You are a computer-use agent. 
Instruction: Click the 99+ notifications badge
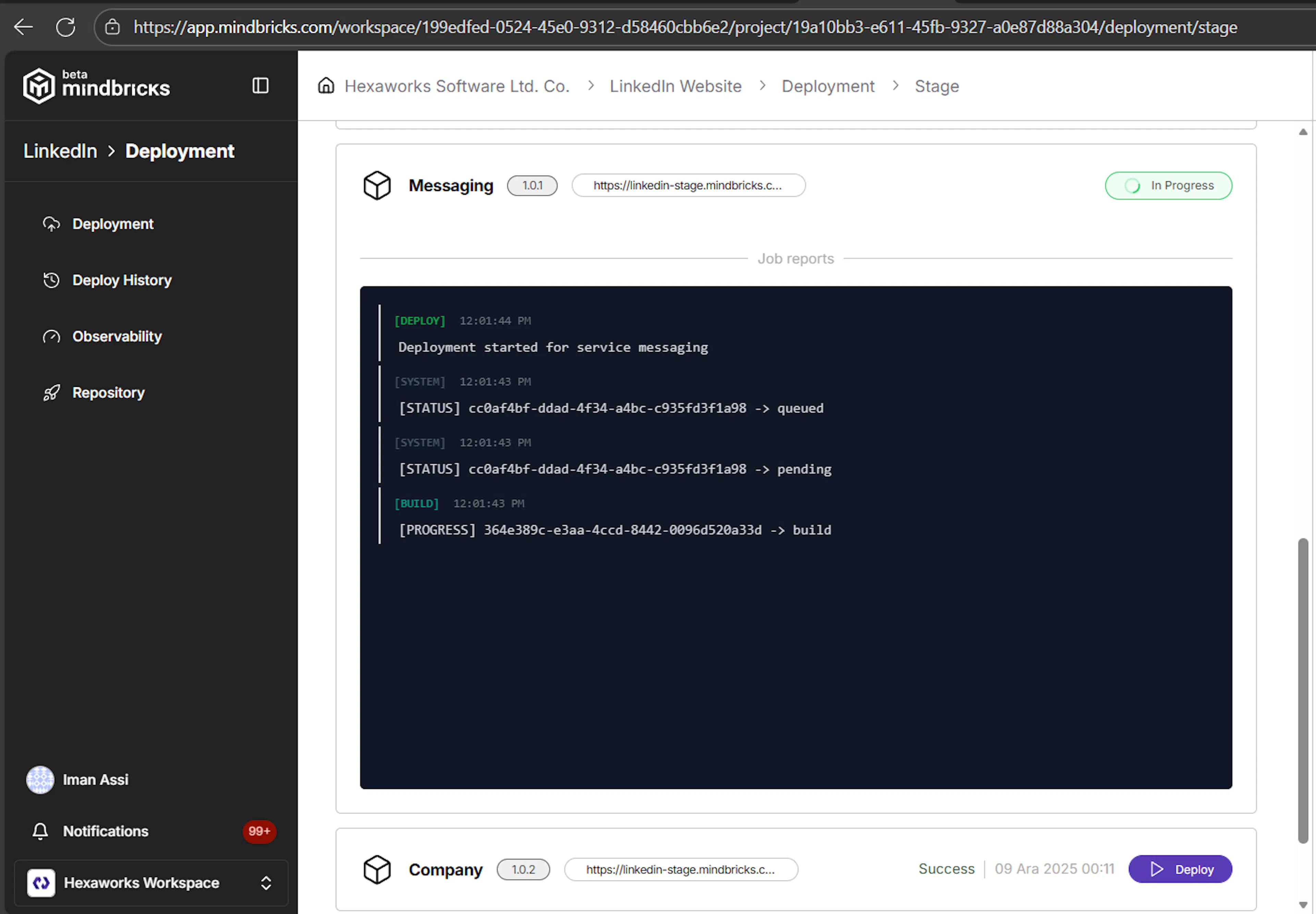point(259,831)
